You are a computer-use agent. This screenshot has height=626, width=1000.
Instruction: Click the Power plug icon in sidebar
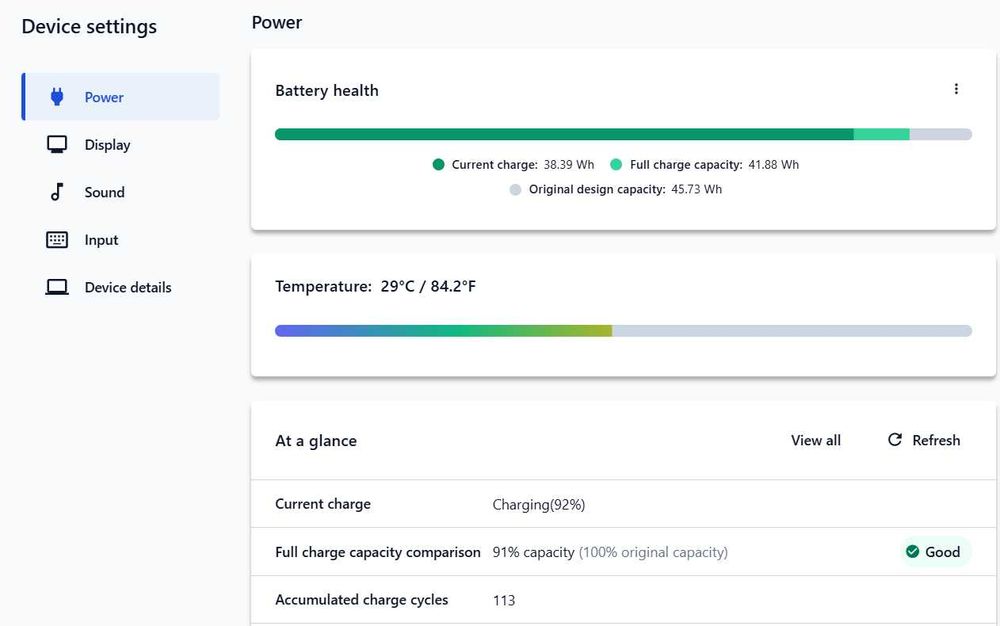pyautogui.click(x=57, y=97)
